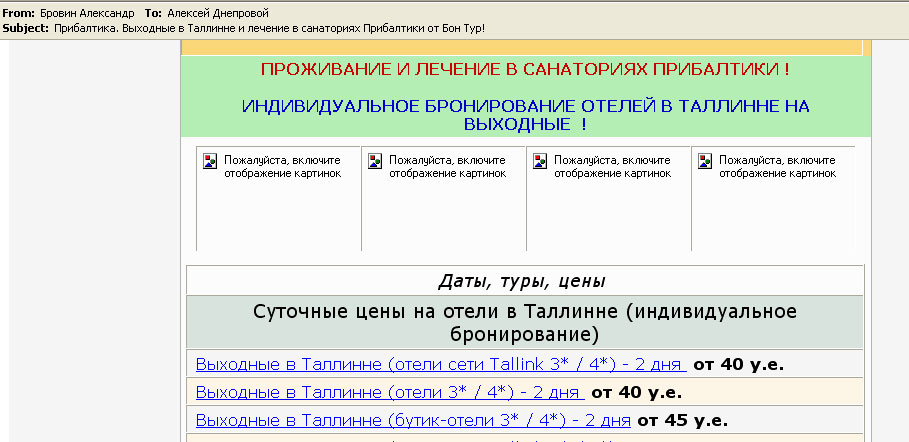Click third 'Пожалуйста, включите отображение картинок' placeholder text

[x=613, y=167]
